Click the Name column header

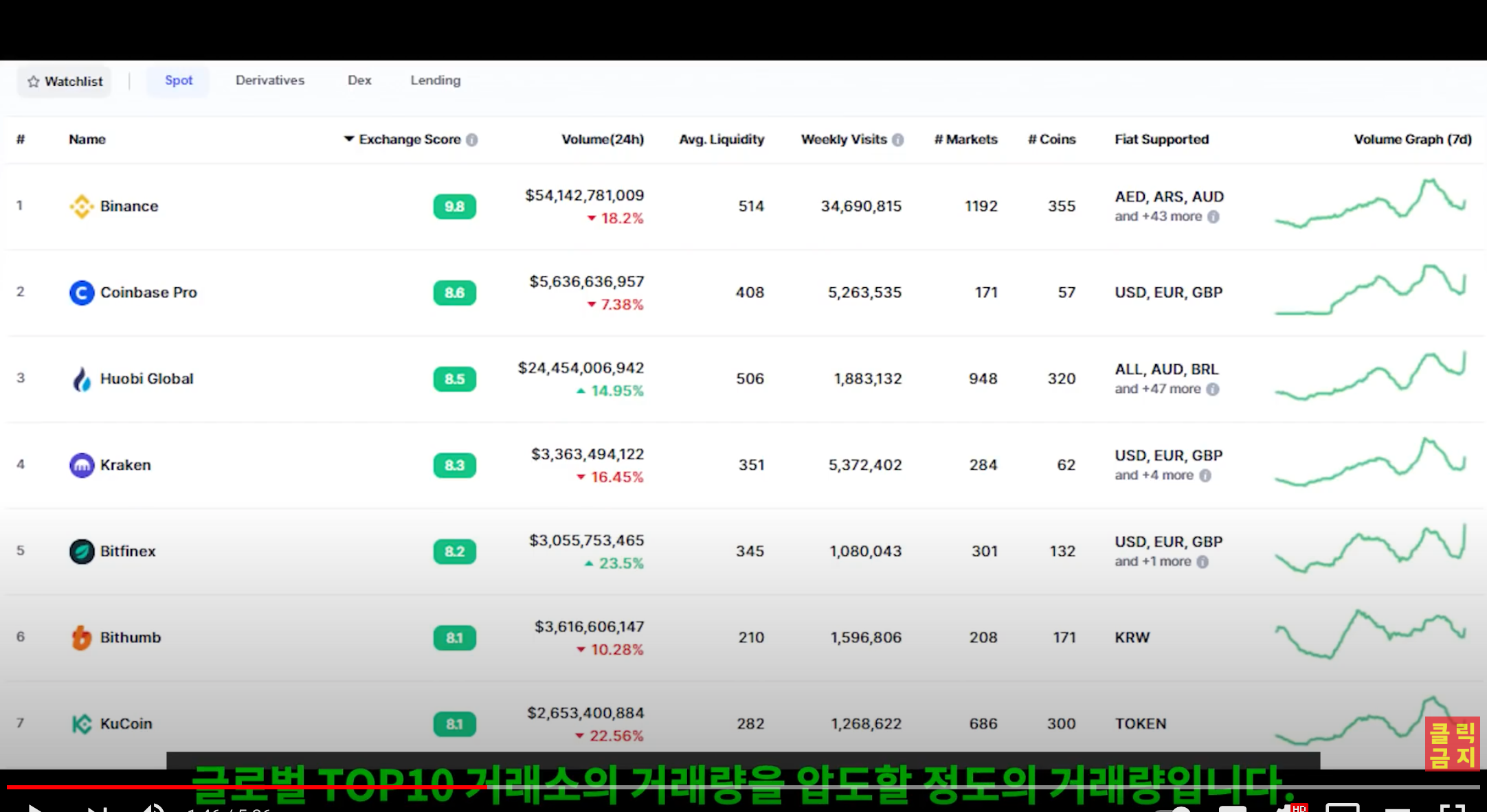tap(87, 139)
